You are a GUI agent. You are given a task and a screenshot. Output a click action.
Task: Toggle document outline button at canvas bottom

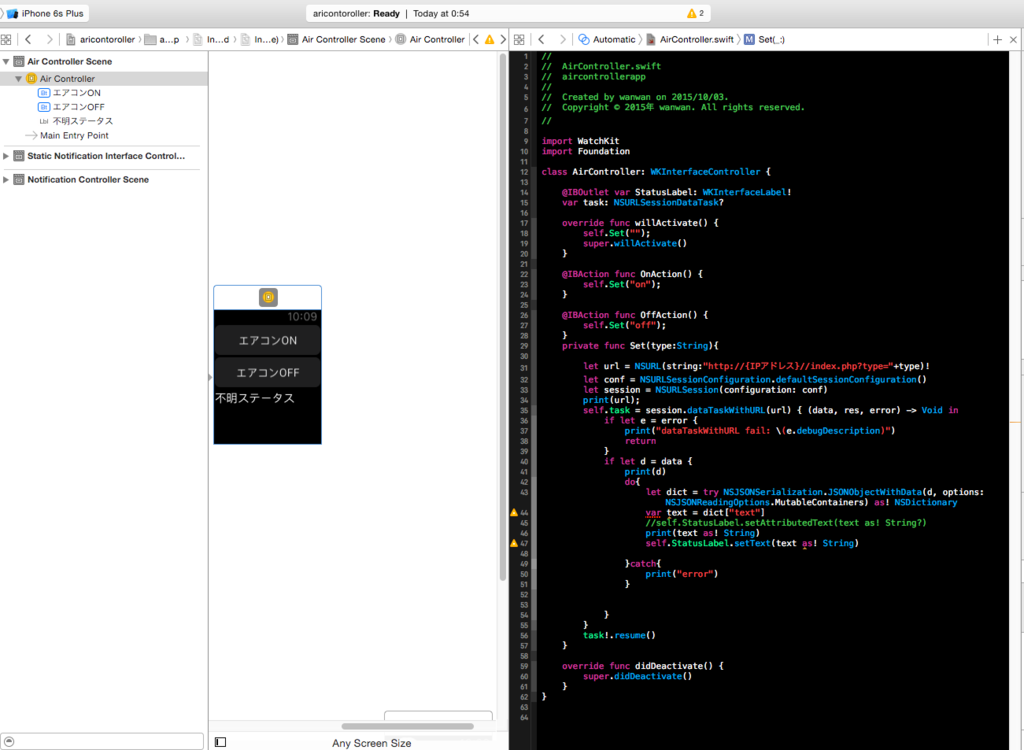pyautogui.click(x=221, y=742)
